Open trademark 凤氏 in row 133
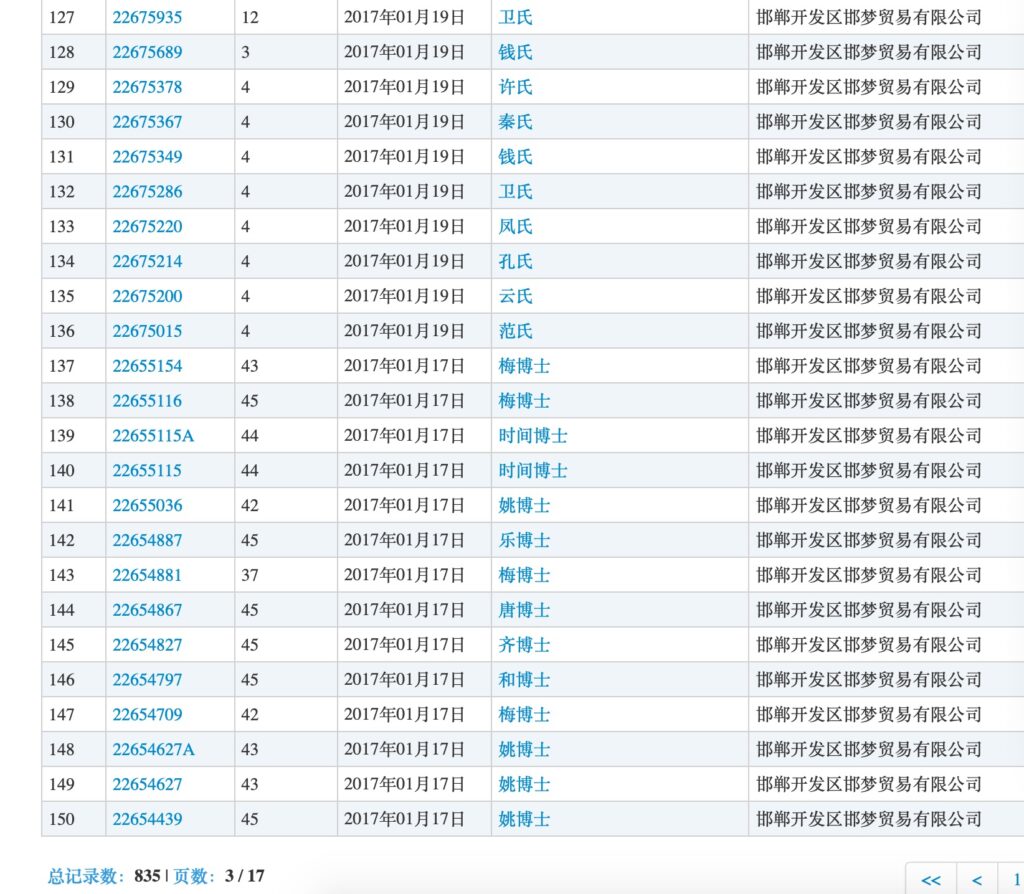This screenshot has width=1024, height=894. coord(515,227)
